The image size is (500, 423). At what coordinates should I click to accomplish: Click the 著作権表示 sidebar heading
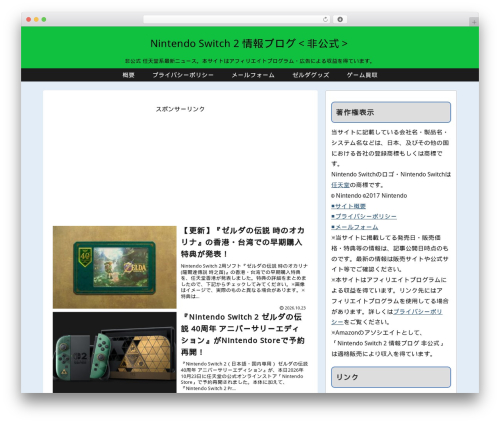[x=391, y=112]
